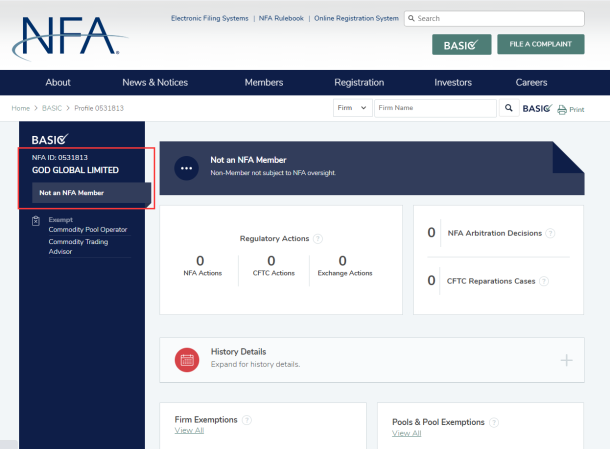This screenshot has width=610, height=449.
Task: Click the Home breadcrumb link
Action: click(x=21, y=108)
